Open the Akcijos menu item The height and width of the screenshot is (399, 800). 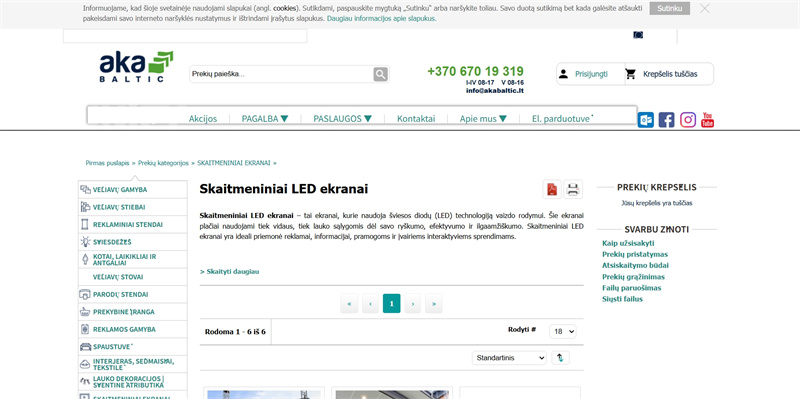[203, 118]
